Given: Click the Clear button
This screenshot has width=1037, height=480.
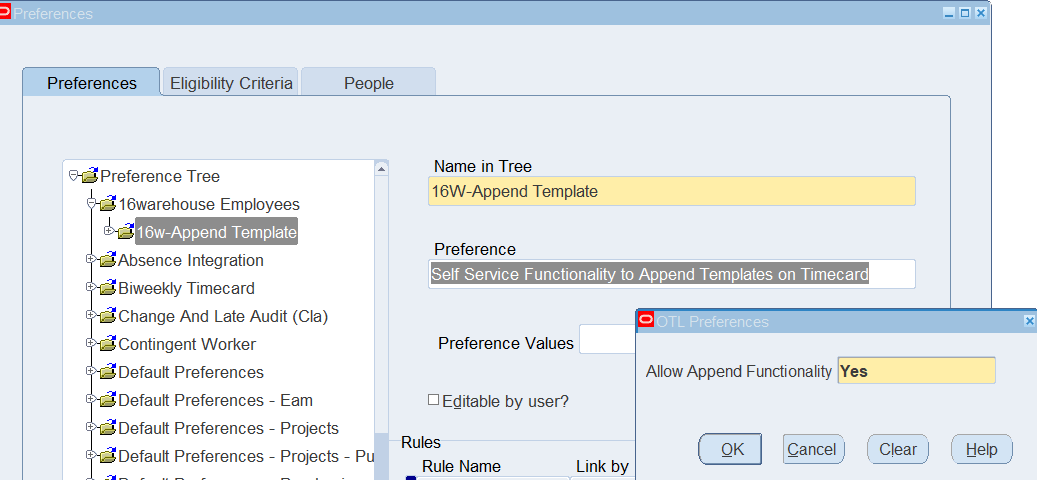Looking at the screenshot, I should (x=897, y=449).
